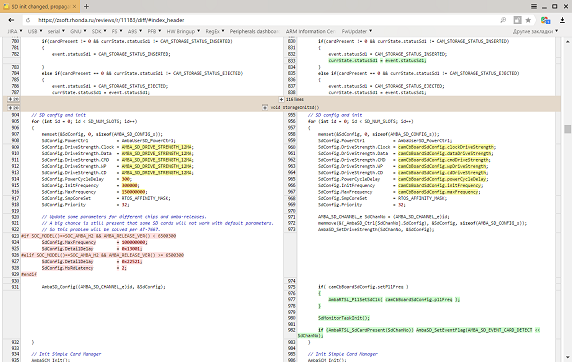572x362 pixels.
Task: Click removed line '#if SOC_MODEL' on left
Action: pos(98,236)
